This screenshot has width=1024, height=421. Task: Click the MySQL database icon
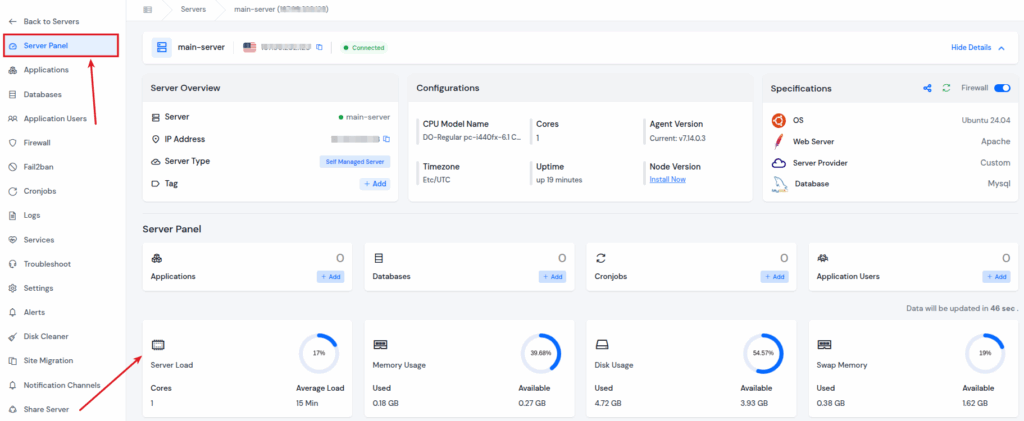click(779, 185)
